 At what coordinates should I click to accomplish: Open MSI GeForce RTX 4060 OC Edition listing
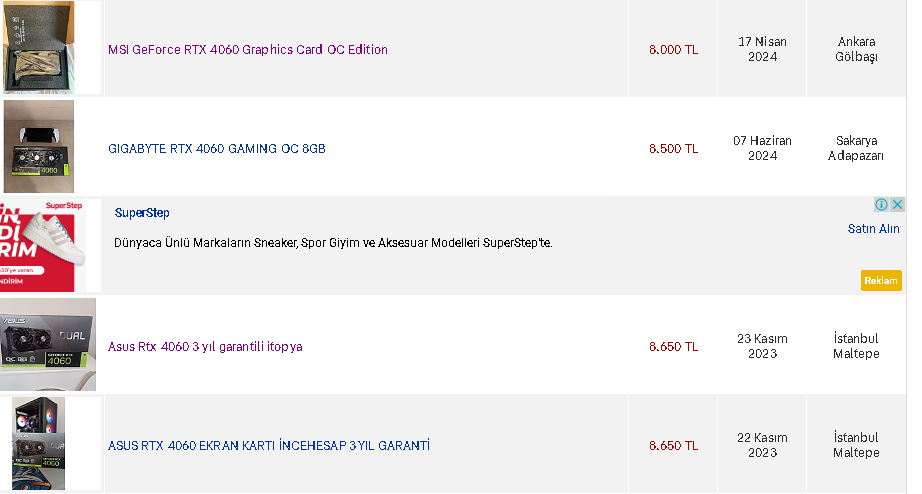(x=248, y=49)
